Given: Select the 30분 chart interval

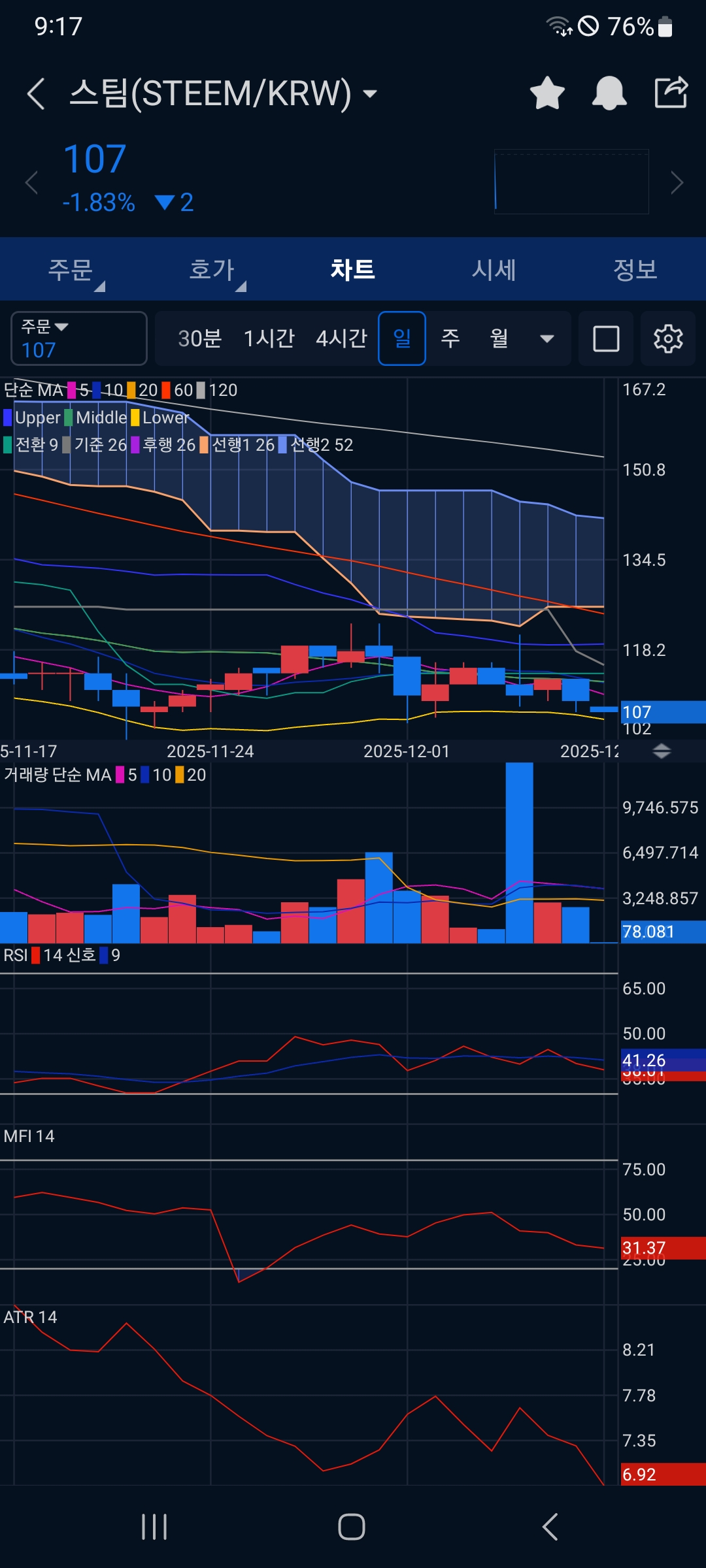Looking at the screenshot, I should point(200,338).
